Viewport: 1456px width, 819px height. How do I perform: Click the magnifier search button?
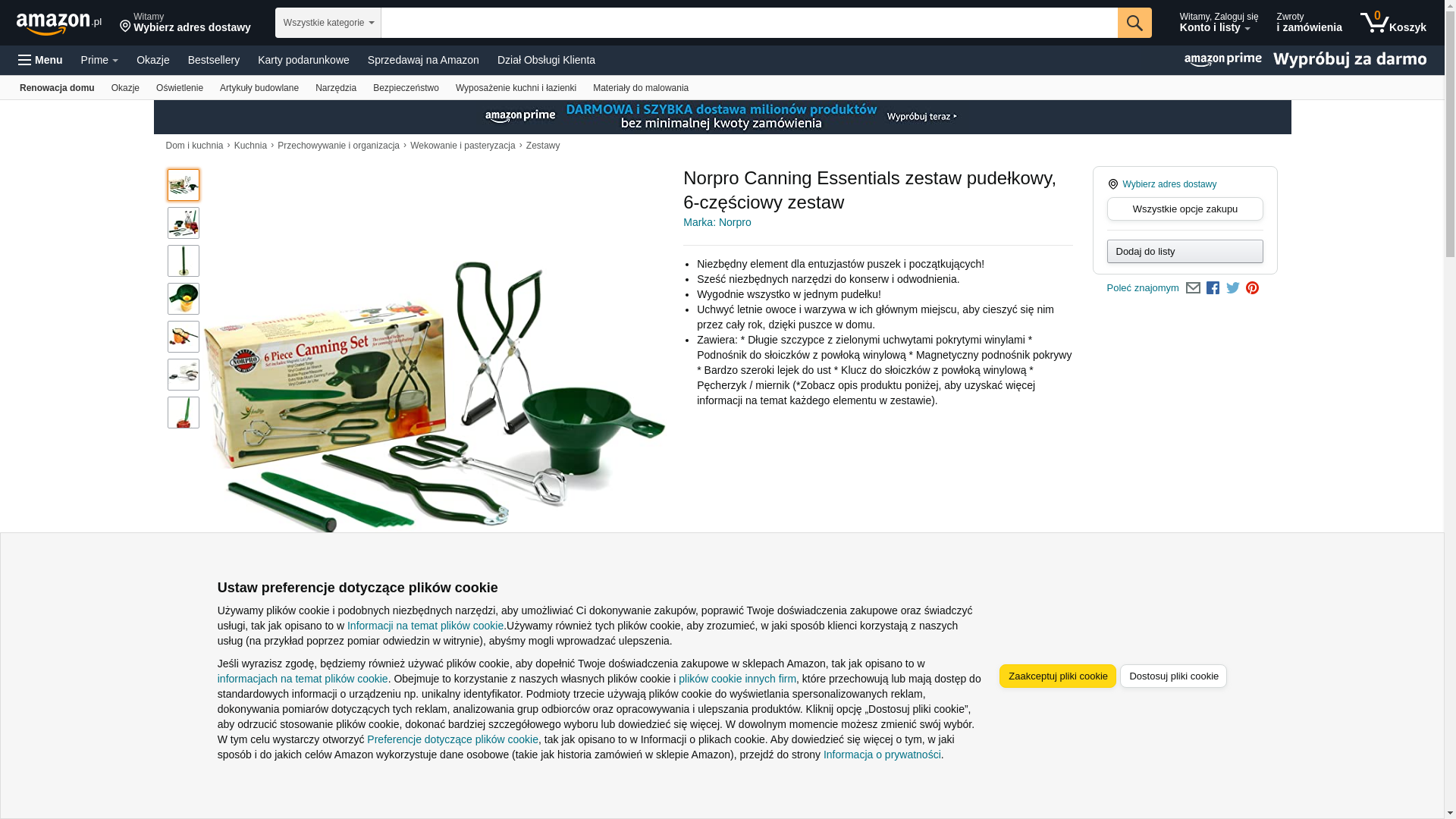pos(1134,23)
